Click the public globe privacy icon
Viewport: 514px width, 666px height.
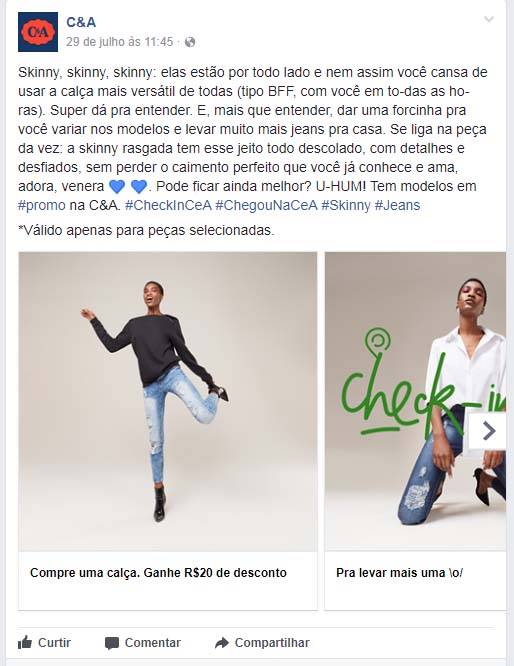(x=190, y=42)
